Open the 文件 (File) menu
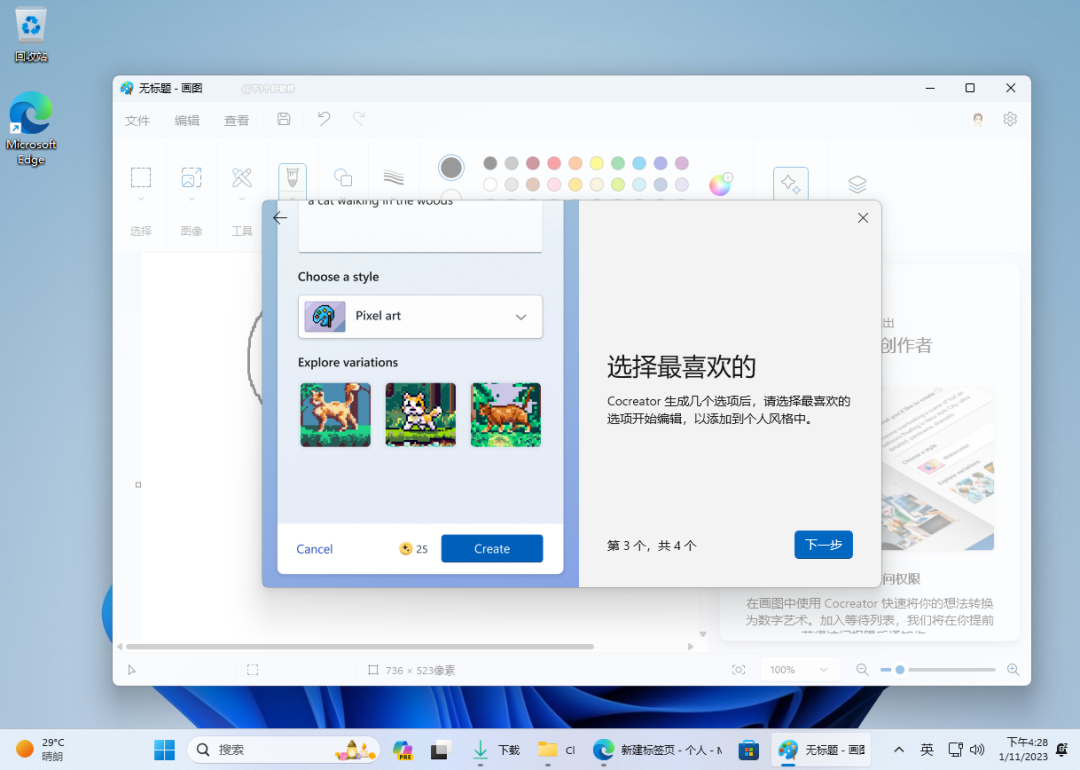The width and height of the screenshot is (1080, 770). (137, 120)
